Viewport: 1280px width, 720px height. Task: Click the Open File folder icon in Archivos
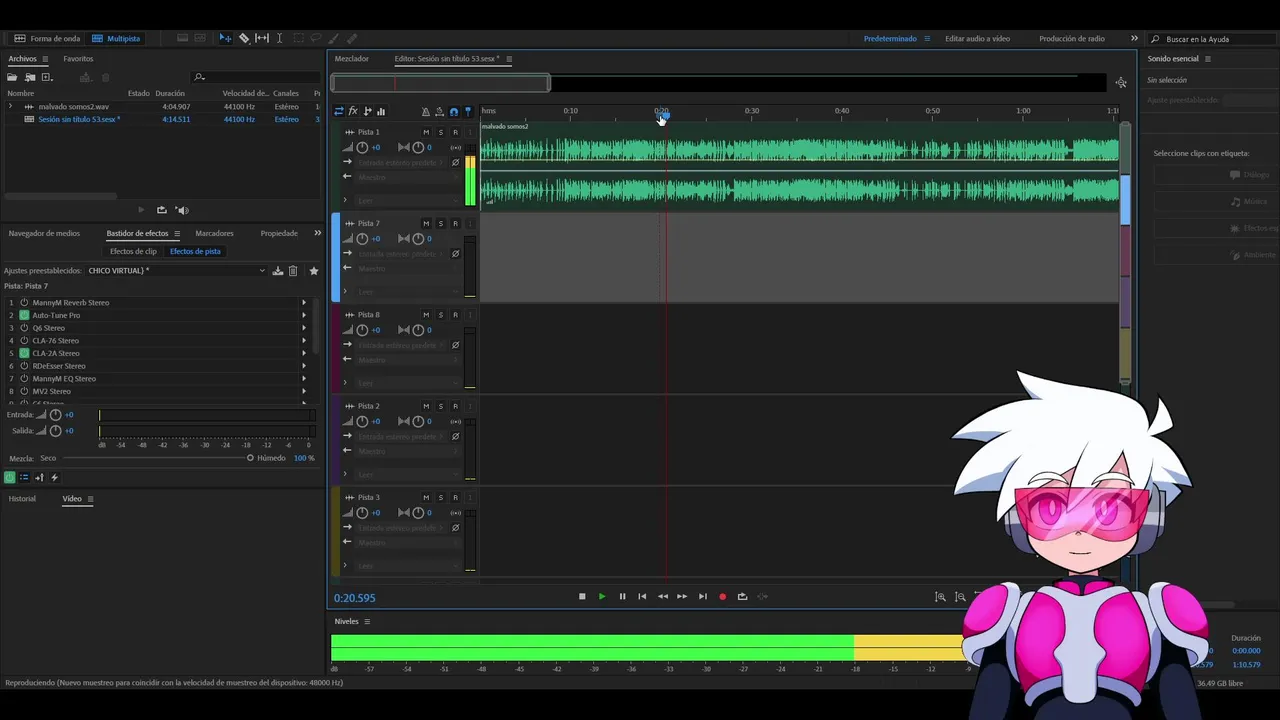(12, 77)
